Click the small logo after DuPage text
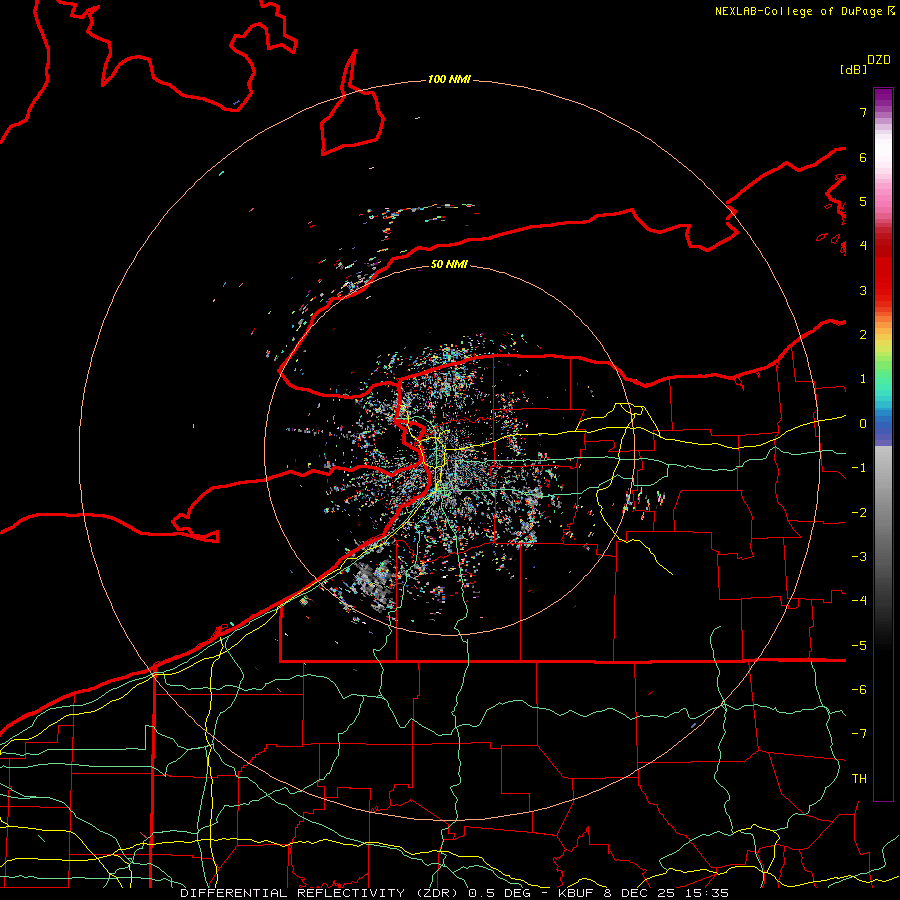 pos(891,11)
